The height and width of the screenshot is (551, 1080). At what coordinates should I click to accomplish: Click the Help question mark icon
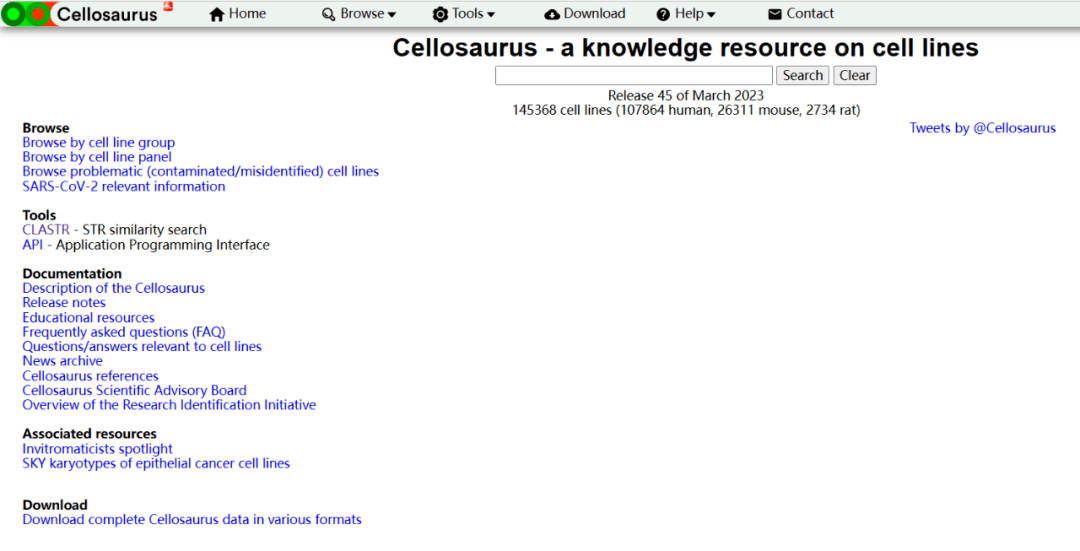[x=663, y=14]
